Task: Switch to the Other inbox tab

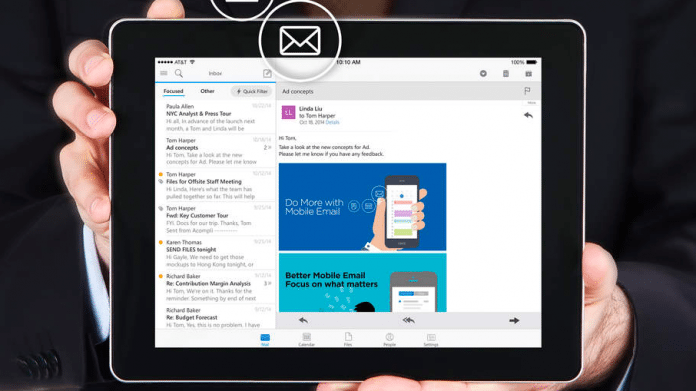Action: click(x=207, y=91)
